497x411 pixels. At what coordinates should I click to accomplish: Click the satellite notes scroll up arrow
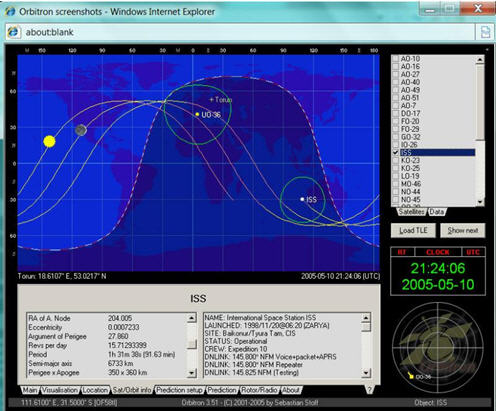(x=366, y=318)
